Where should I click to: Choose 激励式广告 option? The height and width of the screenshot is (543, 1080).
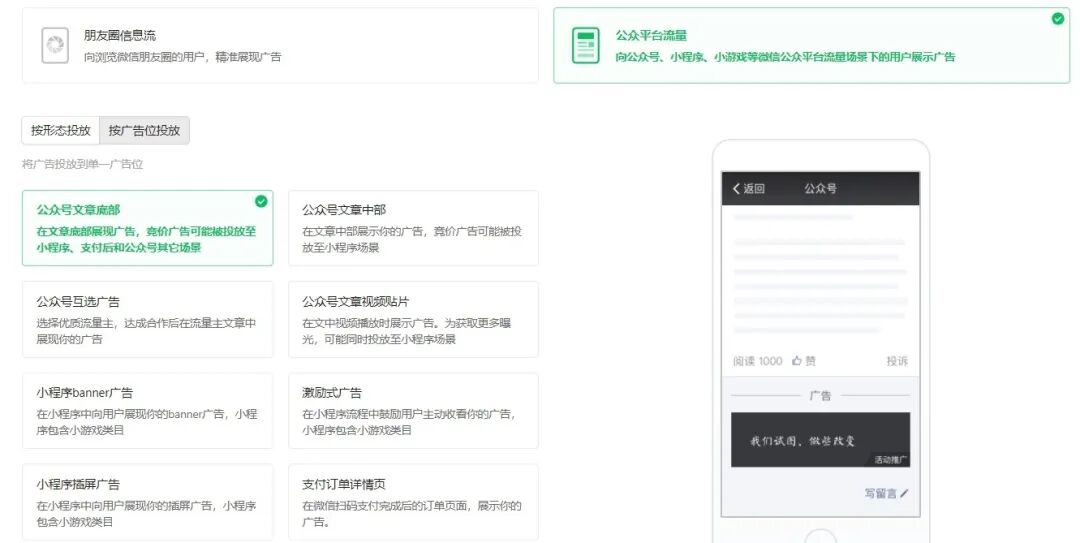coord(413,411)
